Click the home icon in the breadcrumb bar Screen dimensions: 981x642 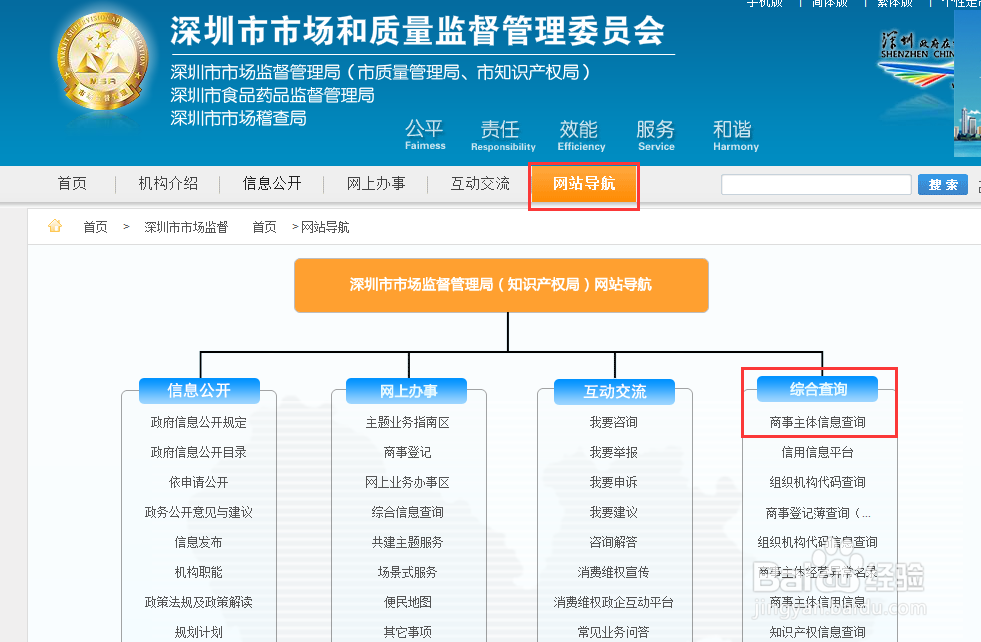(54, 226)
